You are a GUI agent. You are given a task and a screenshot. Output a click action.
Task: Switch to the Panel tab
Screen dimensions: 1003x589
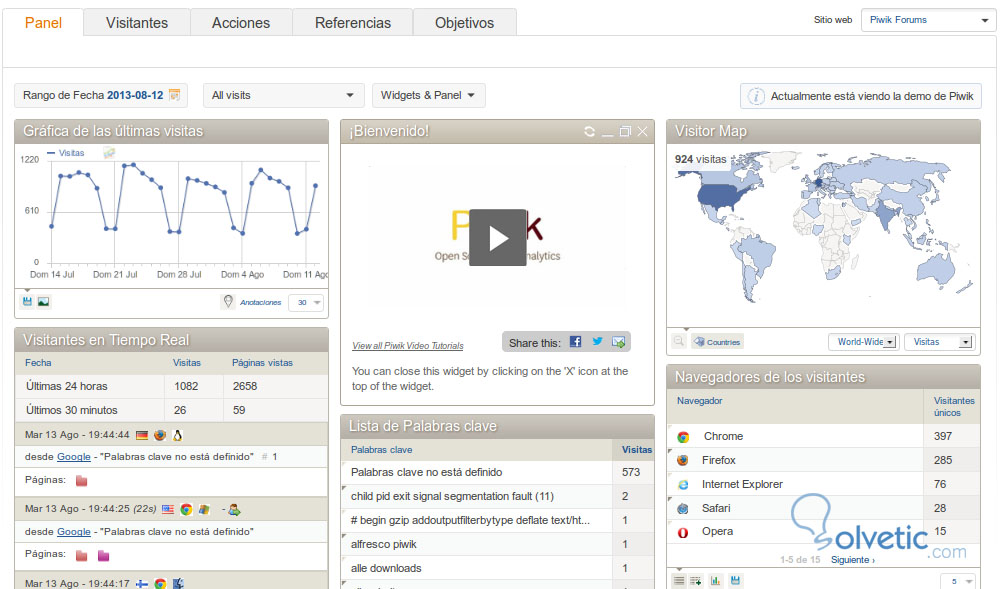[x=43, y=23]
